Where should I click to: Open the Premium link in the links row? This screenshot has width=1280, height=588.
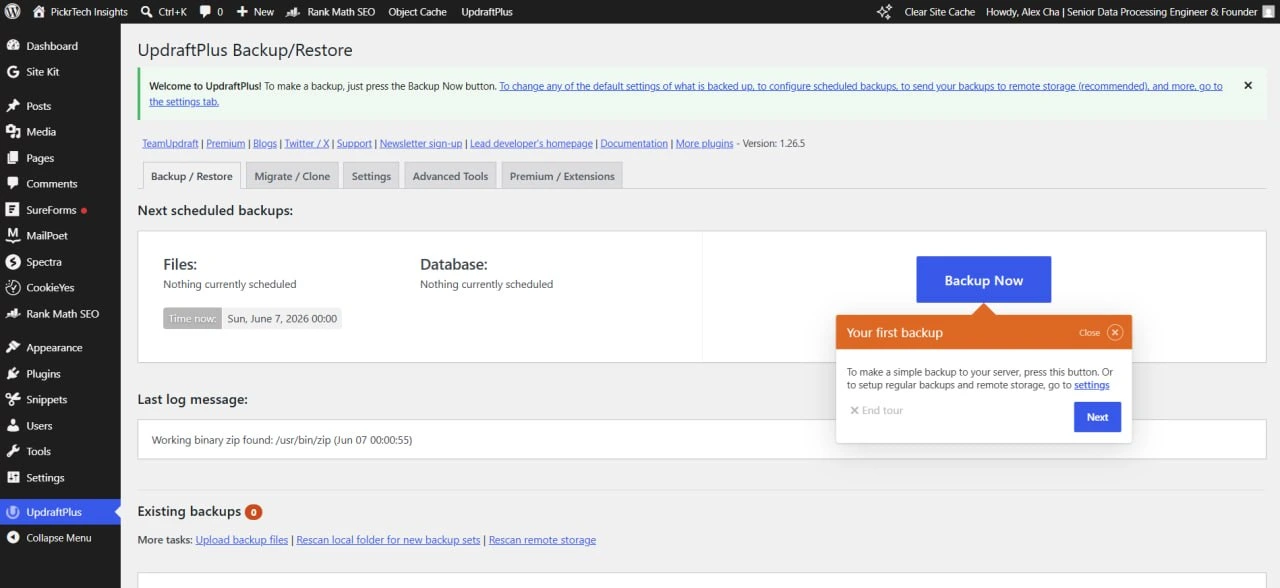tap(225, 144)
